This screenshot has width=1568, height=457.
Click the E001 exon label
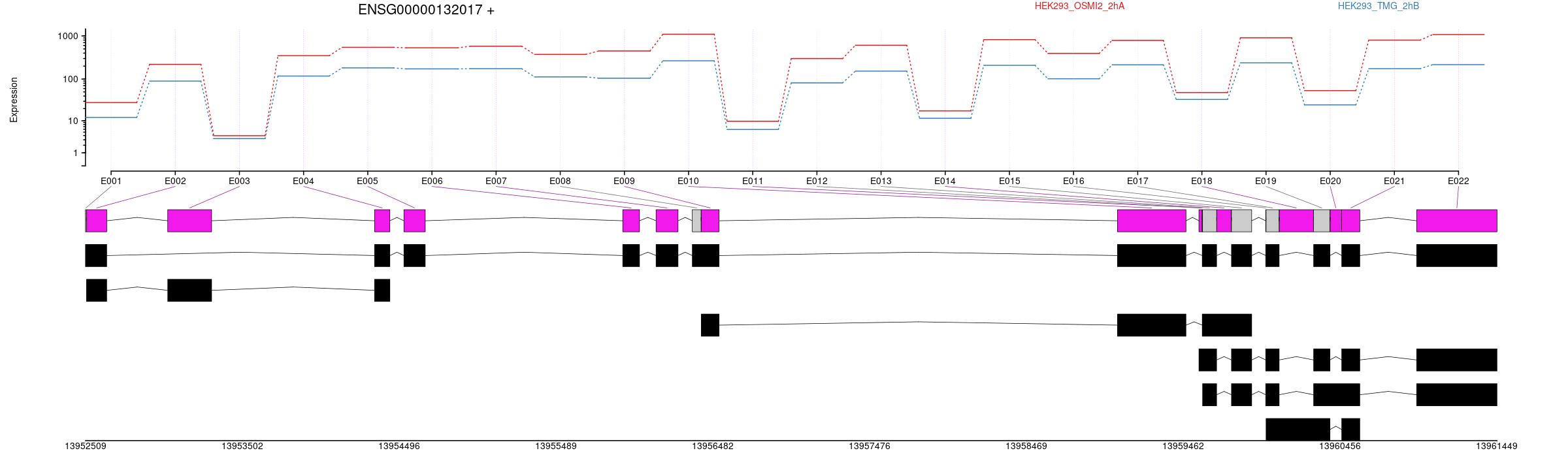coord(111,181)
